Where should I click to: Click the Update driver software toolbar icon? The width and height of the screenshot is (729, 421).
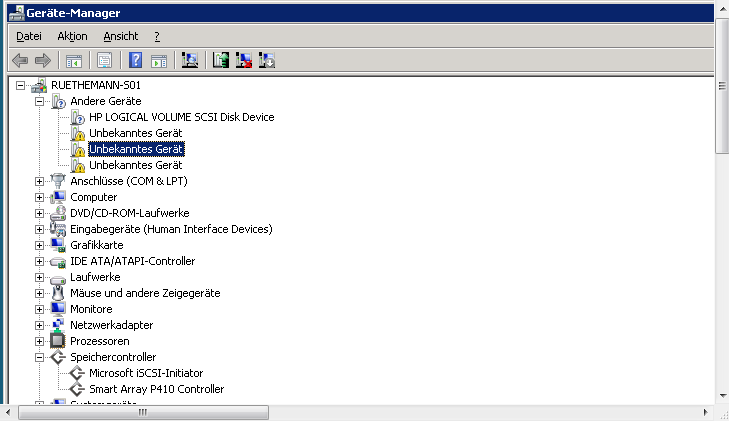click(221, 60)
